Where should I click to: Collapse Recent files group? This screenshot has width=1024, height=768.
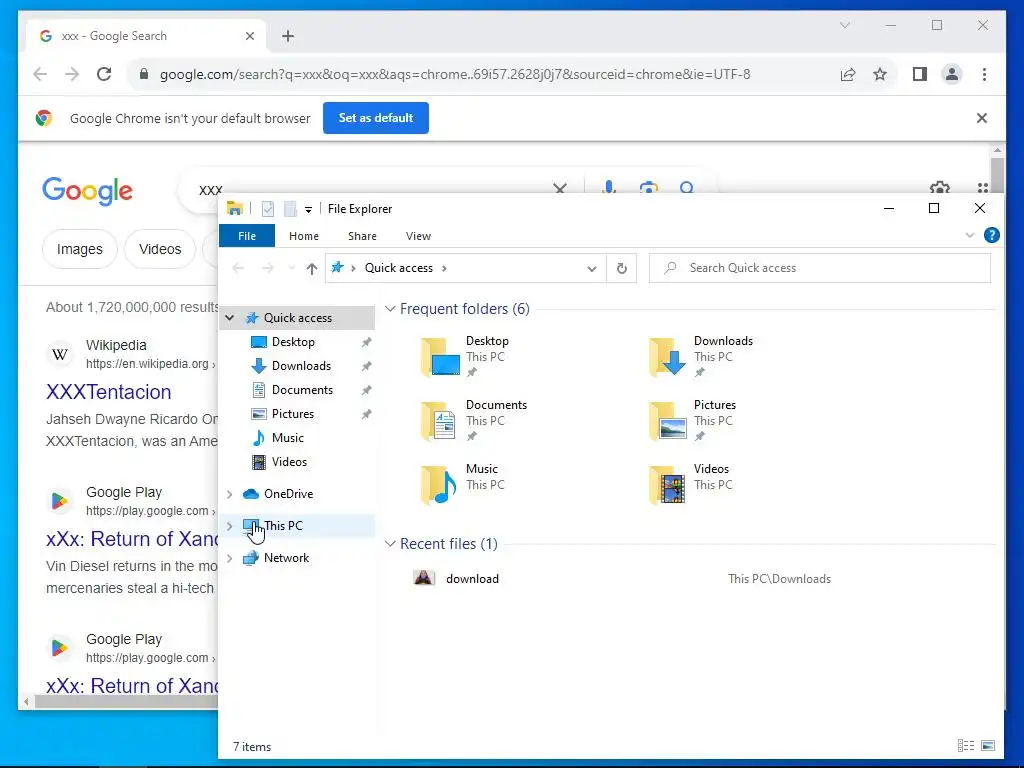pyautogui.click(x=390, y=543)
